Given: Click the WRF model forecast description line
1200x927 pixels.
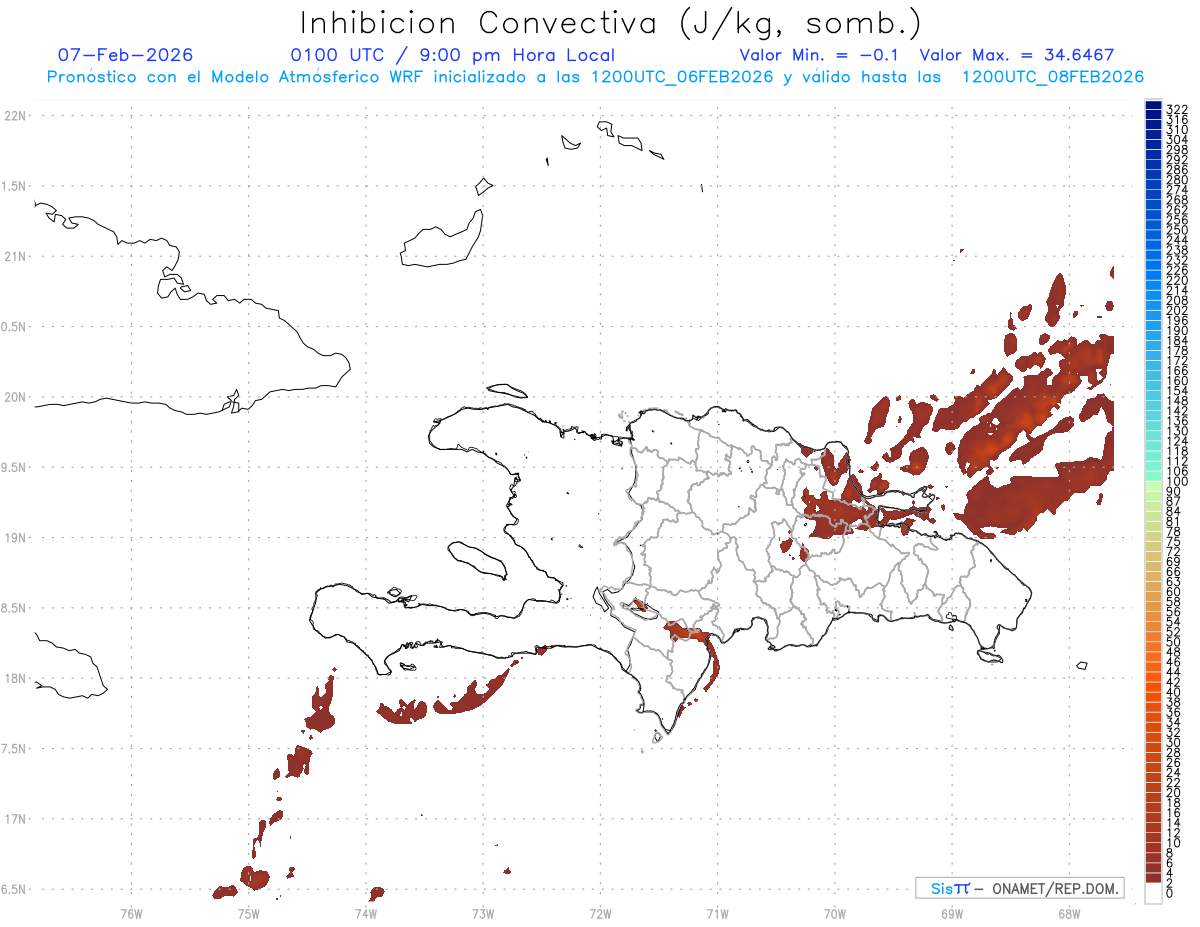Looking at the screenshot, I should [x=596, y=77].
